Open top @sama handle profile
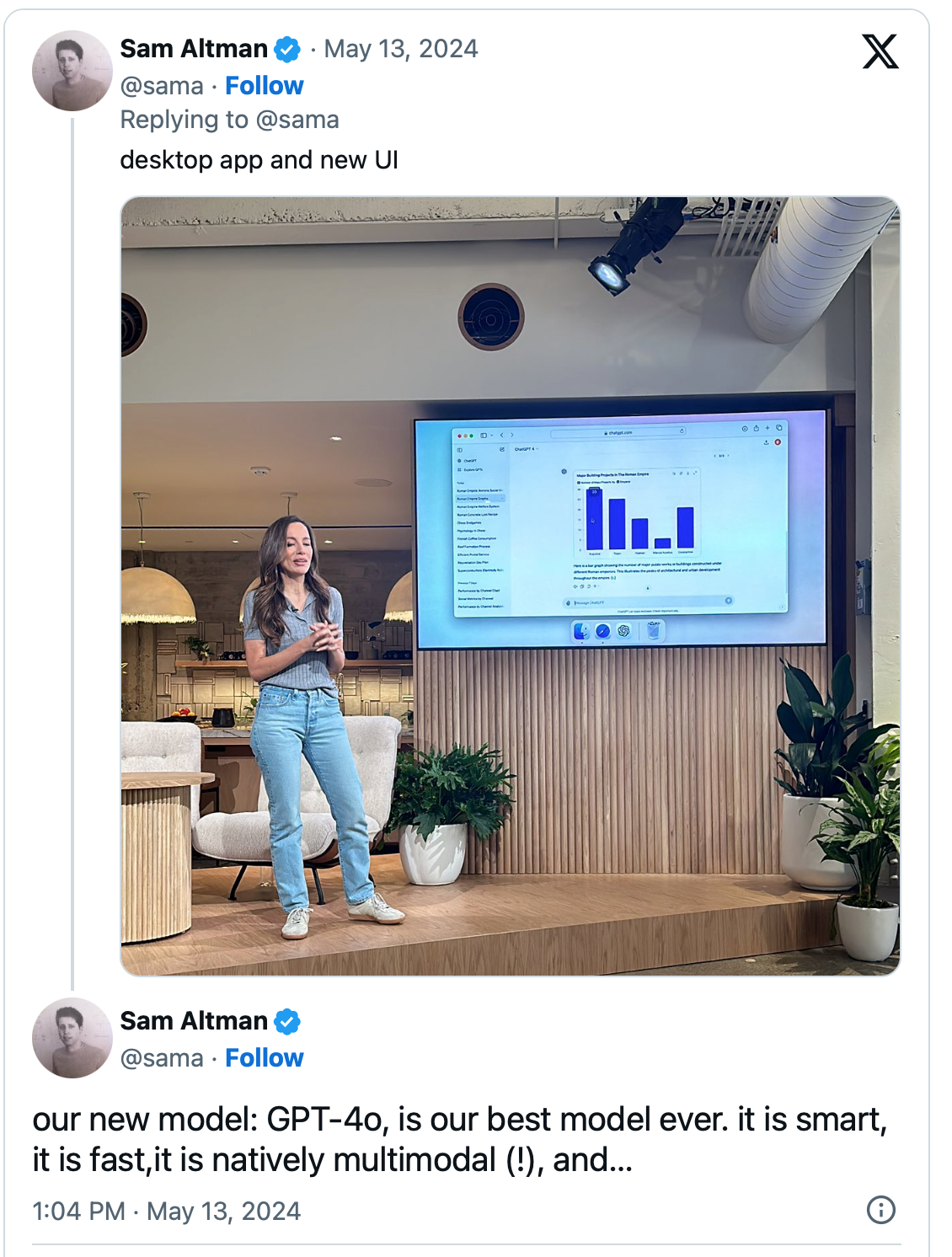This screenshot has width=952, height=1257. tap(162, 86)
